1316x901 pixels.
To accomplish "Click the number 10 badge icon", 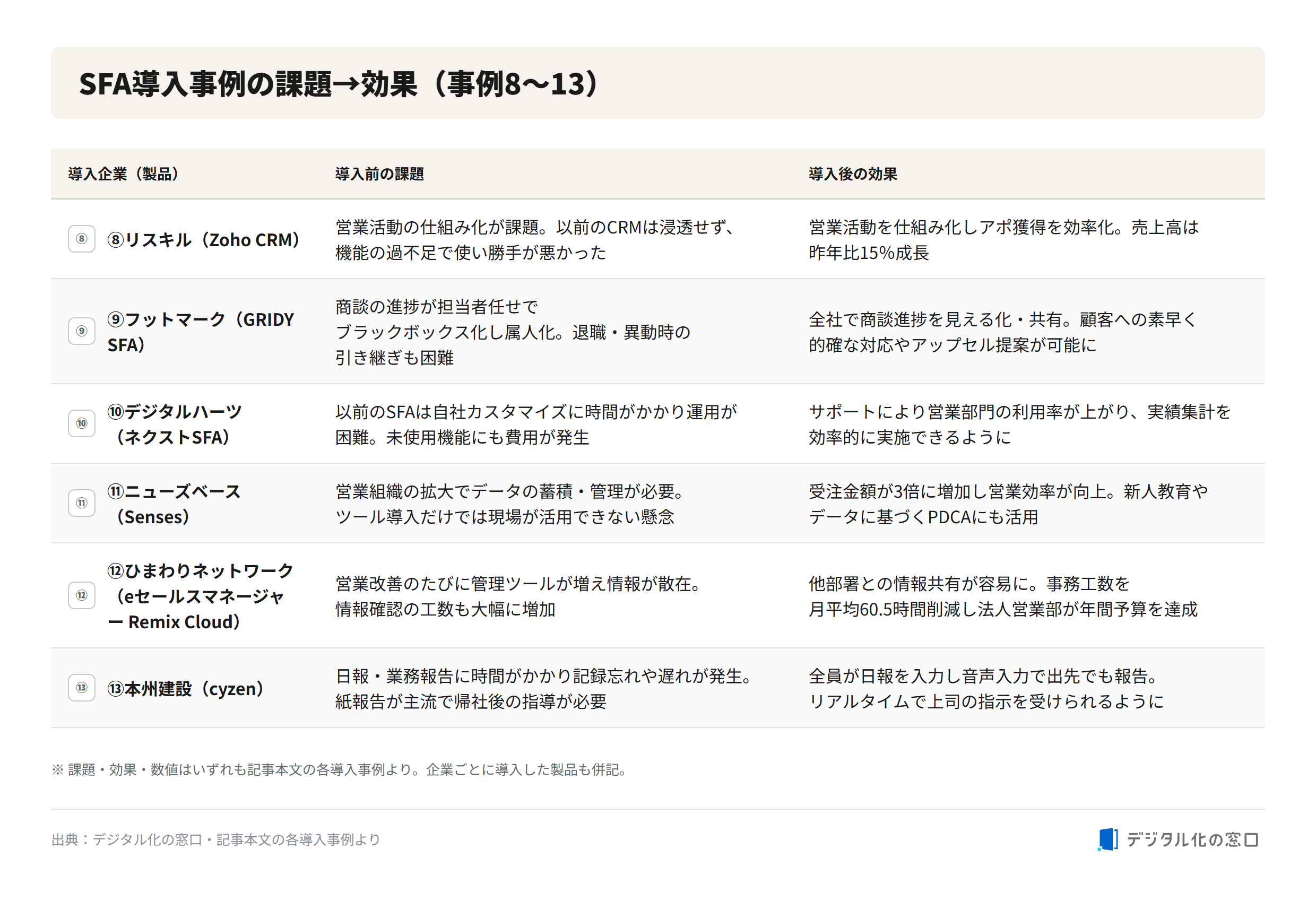I will tap(82, 423).
